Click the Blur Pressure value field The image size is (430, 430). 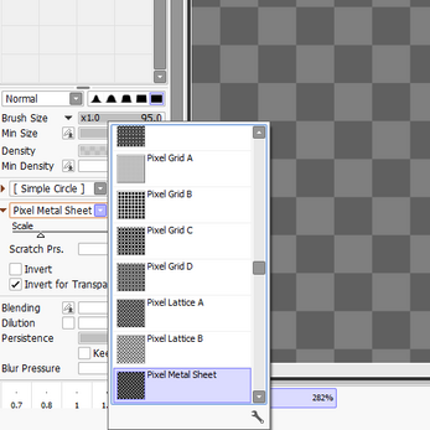(93, 368)
